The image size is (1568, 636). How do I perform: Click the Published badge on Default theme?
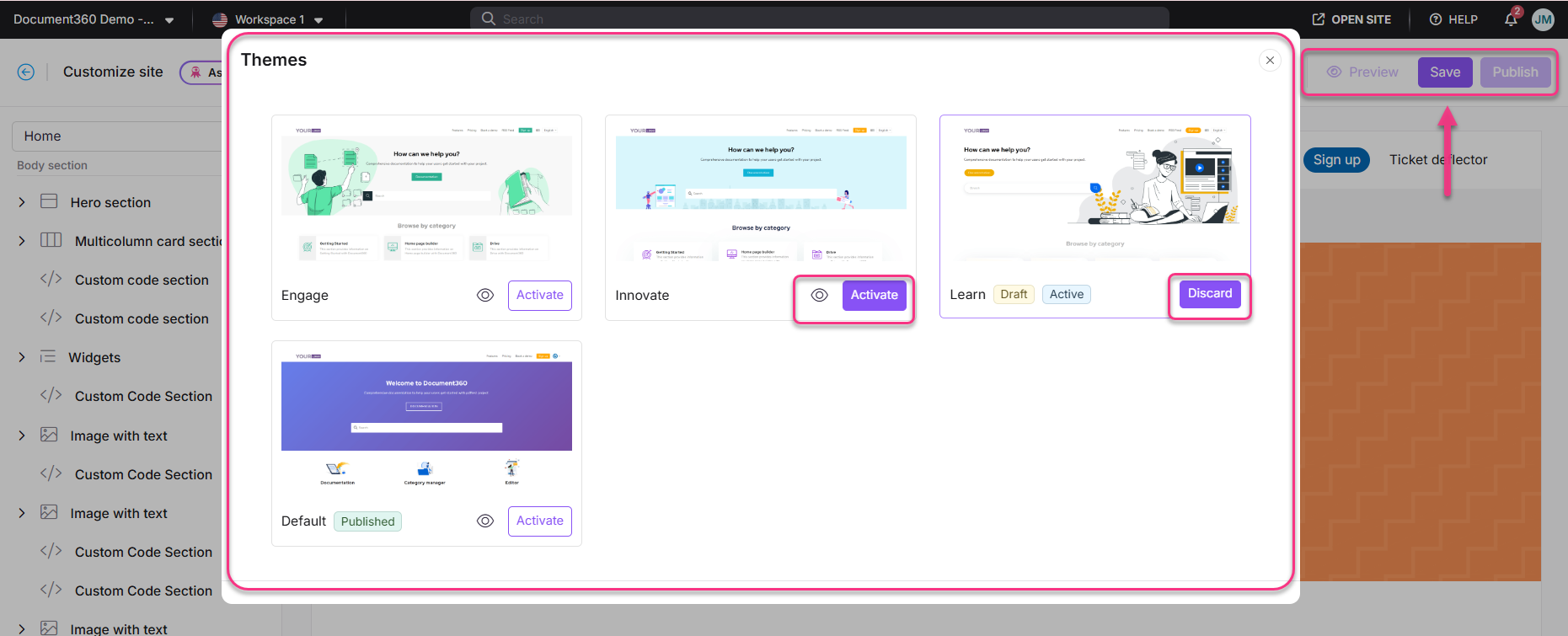pyautogui.click(x=367, y=521)
